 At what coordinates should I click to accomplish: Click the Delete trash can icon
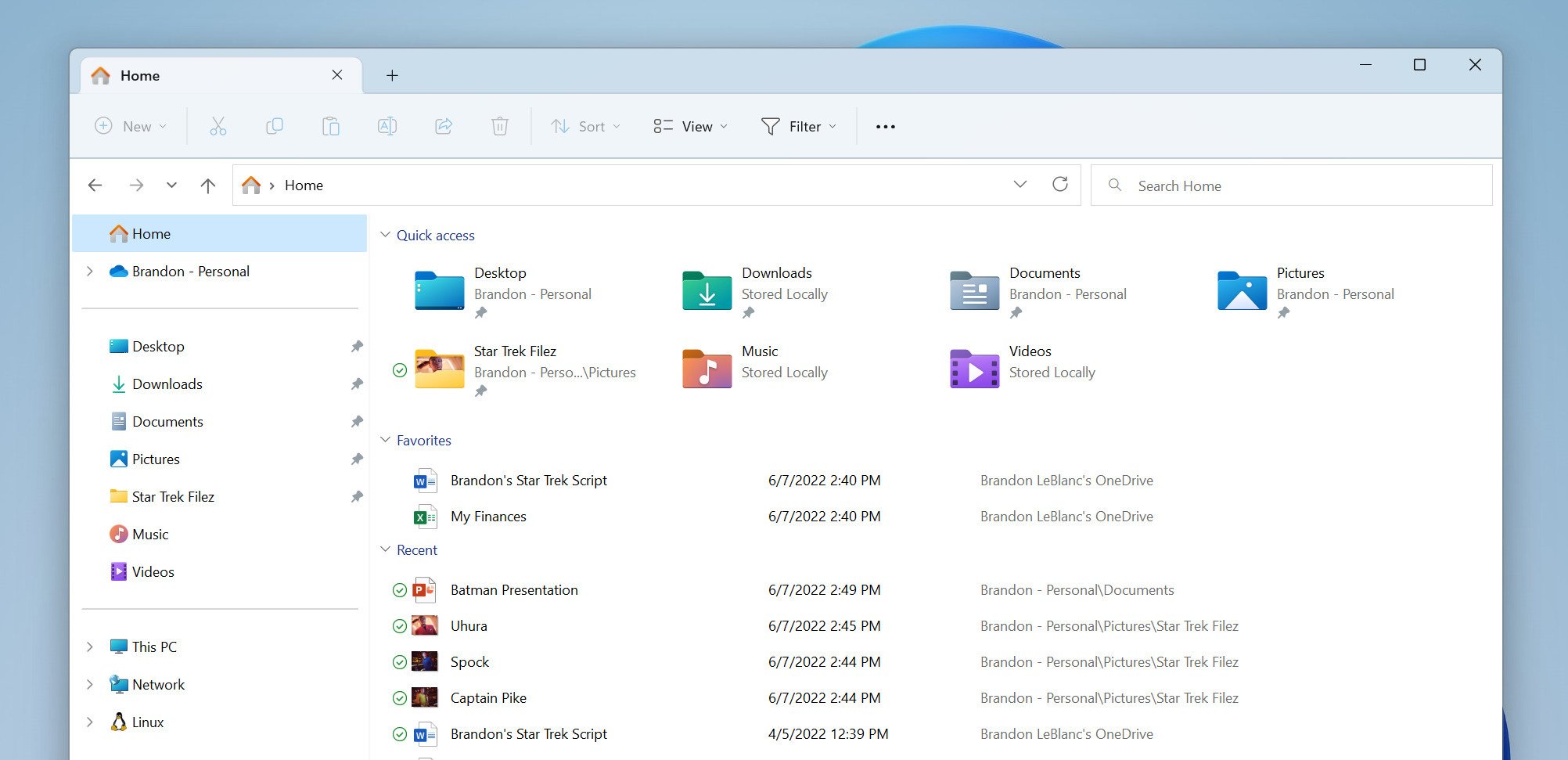[500, 126]
